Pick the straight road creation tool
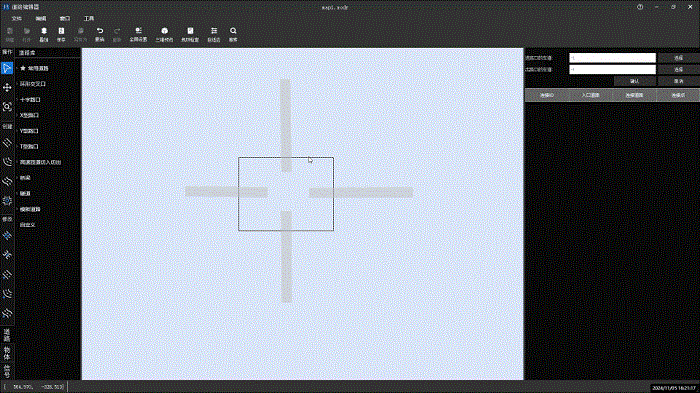700x393 pixels. [x=7, y=143]
